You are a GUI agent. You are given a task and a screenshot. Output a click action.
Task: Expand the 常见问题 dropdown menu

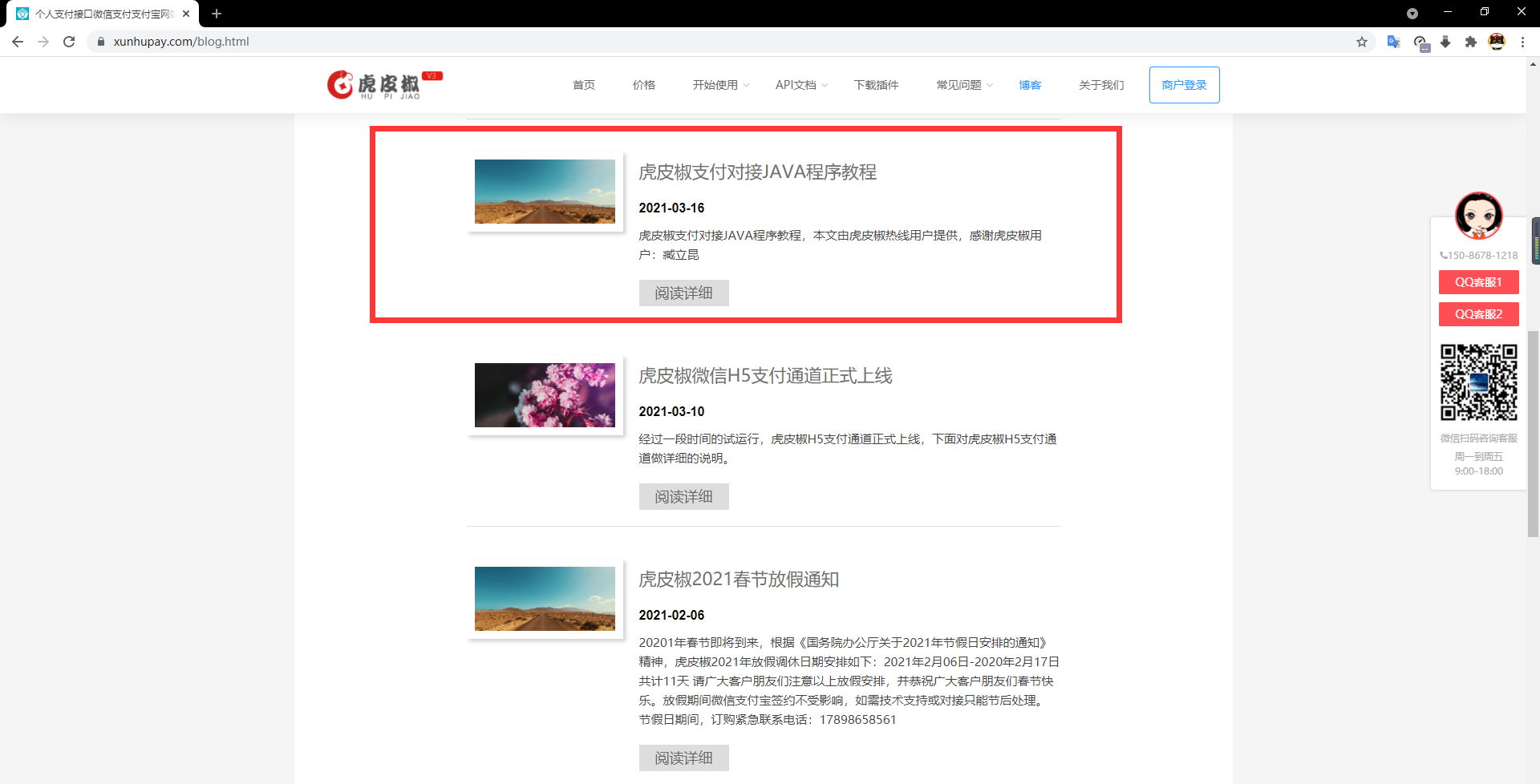(x=963, y=85)
